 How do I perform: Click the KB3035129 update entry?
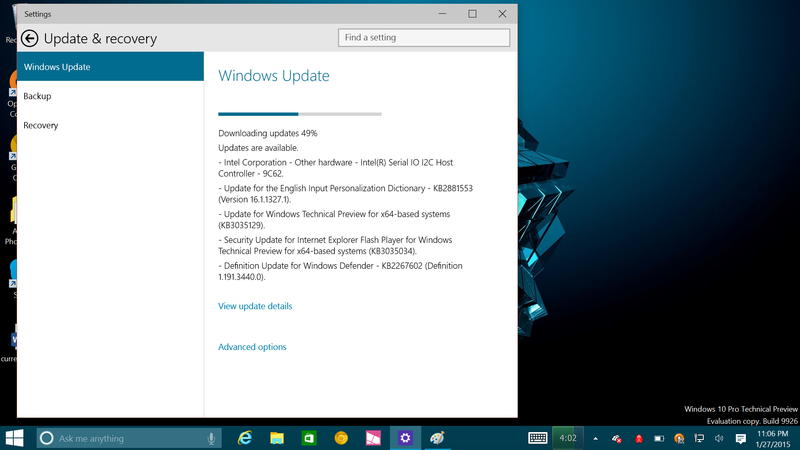(334, 219)
